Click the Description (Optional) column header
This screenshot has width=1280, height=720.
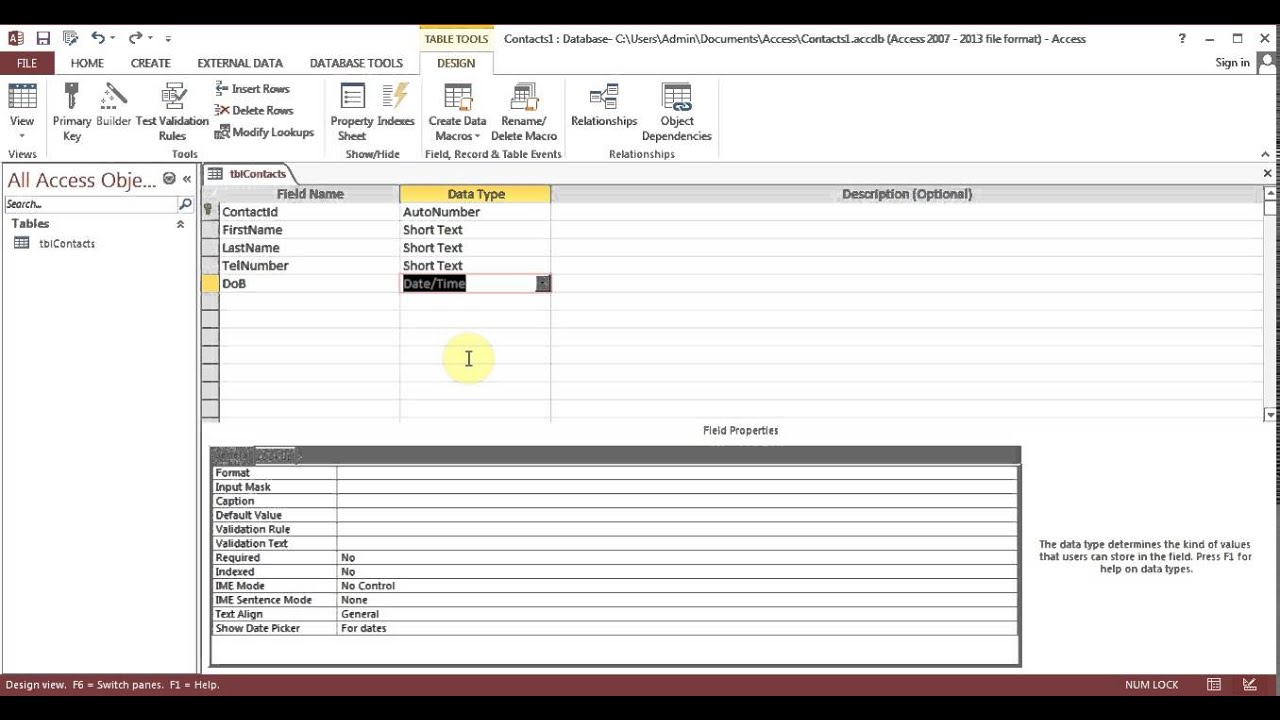coord(906,194)
